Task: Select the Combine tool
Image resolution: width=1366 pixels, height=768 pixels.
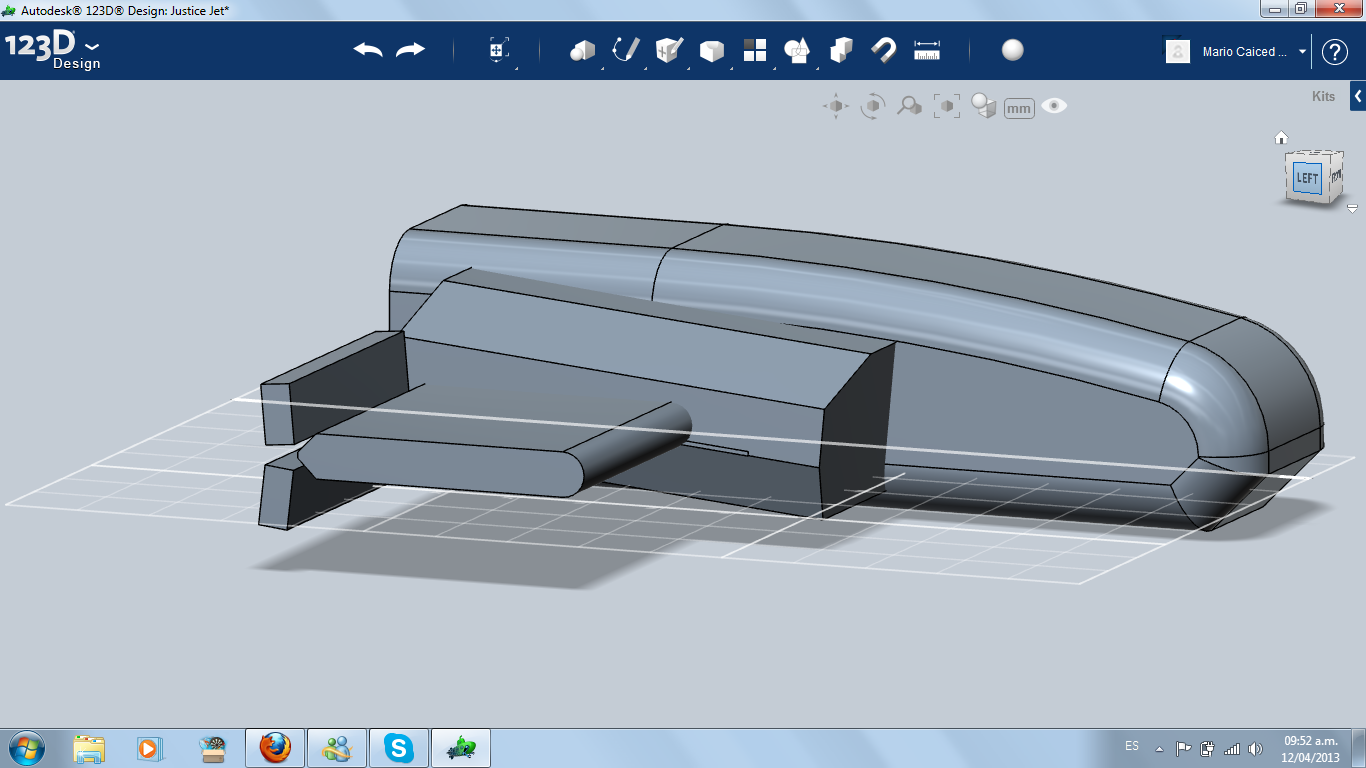Action: tap(841, 50)
